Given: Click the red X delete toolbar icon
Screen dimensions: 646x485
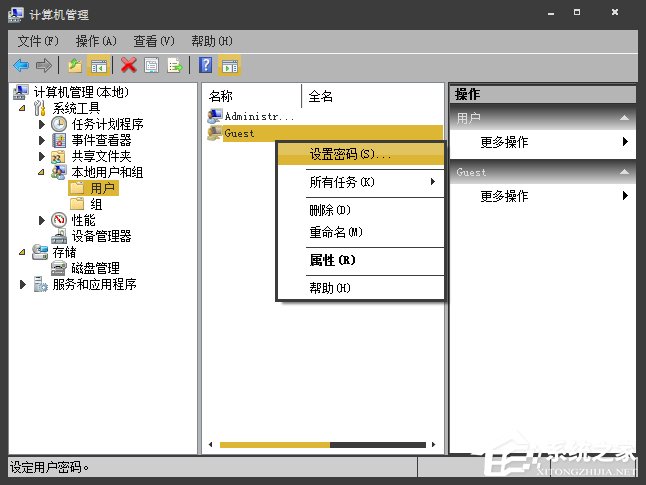Looking at the screenshot, I should coord(128,65).
